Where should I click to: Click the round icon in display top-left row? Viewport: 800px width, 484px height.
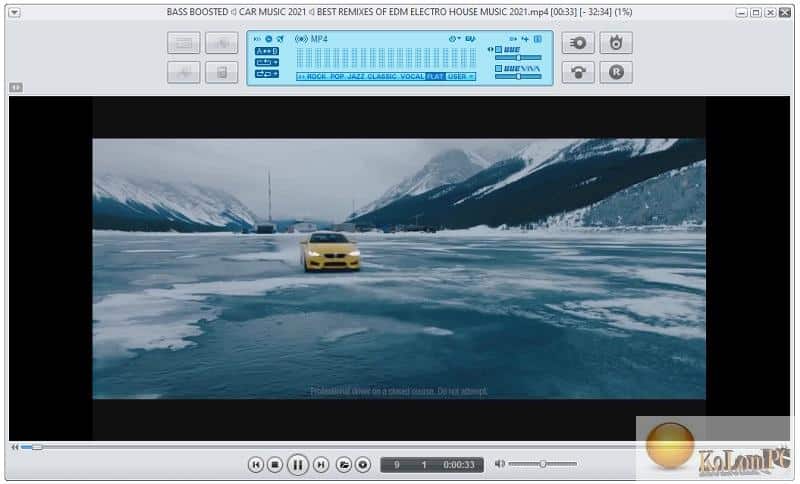pyautogui.click(x=268, y=39)
